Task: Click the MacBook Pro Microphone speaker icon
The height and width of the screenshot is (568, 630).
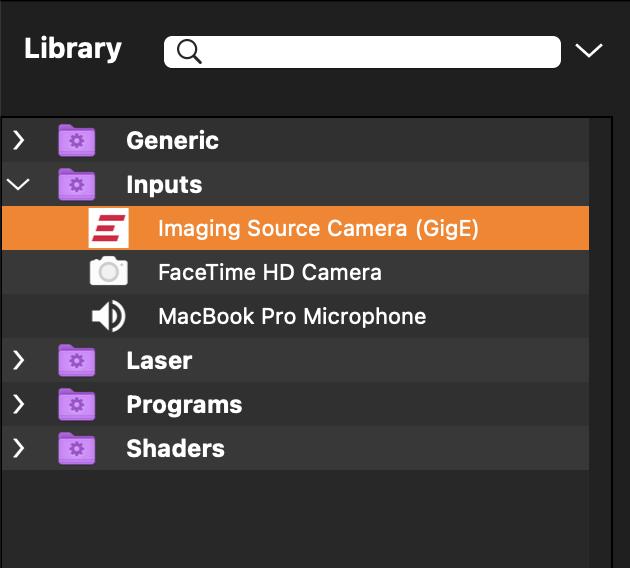Action: coord(108,316)
